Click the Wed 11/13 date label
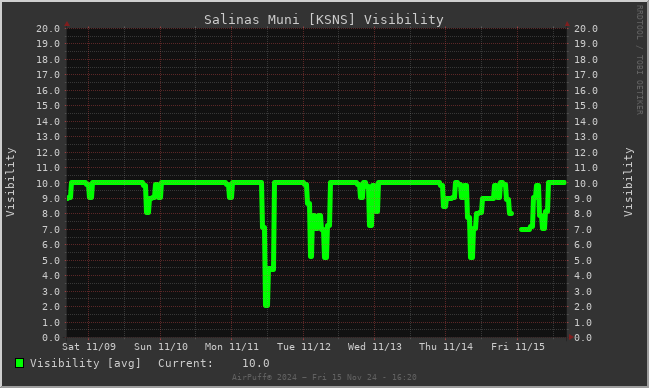The height and width of the screenshot is (388, 649). [x=375, y=347]
